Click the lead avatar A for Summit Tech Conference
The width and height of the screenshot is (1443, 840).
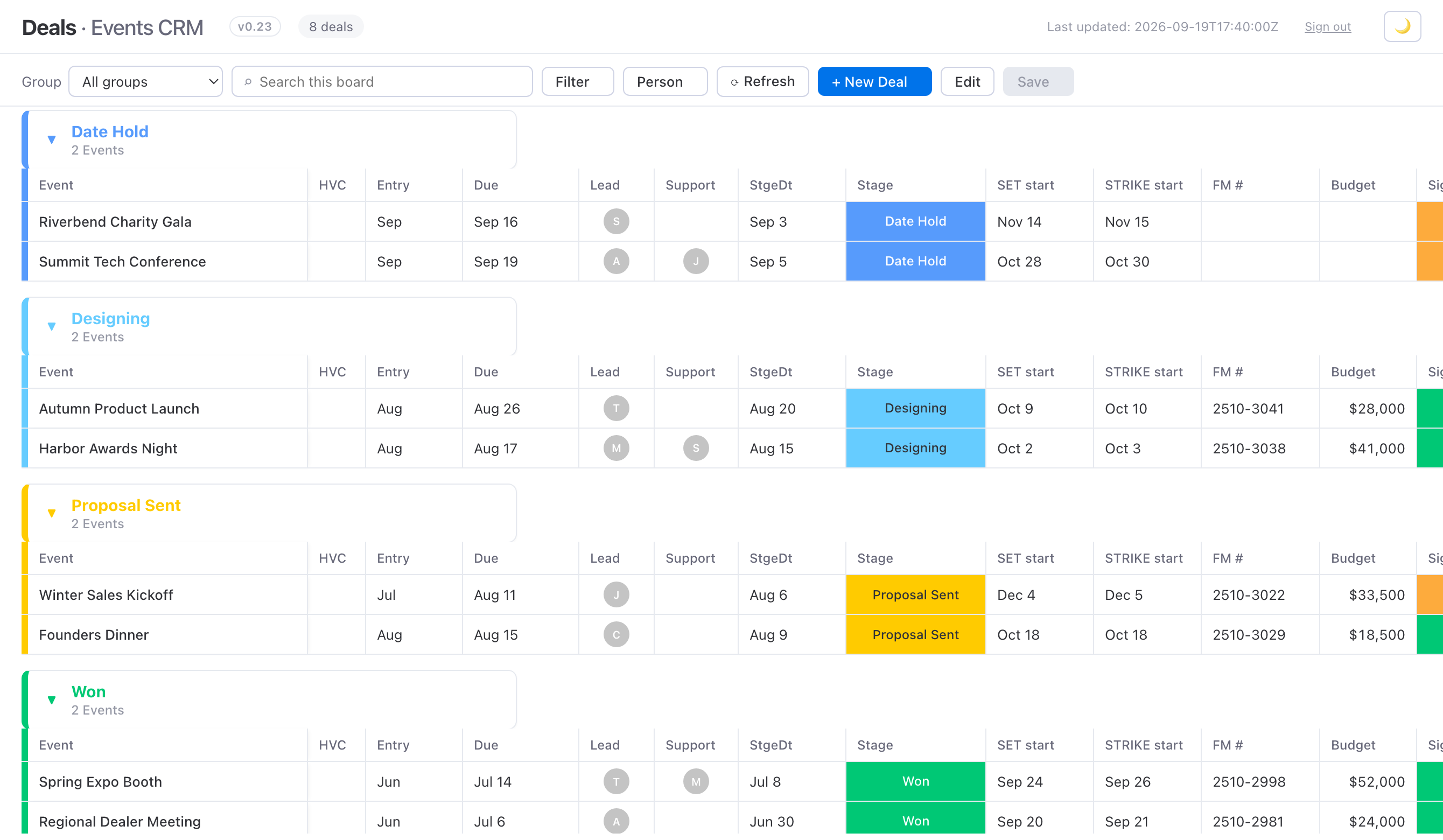click(x=616, y=262)
